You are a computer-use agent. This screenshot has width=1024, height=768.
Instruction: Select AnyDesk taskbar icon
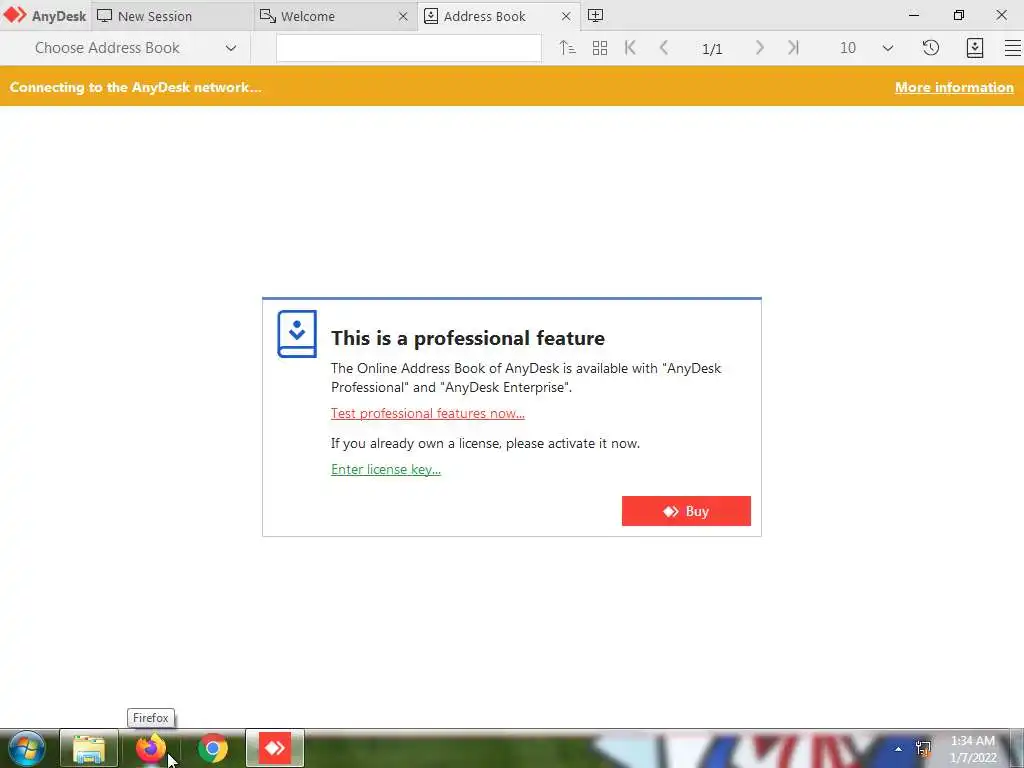[x=275, y=748]
